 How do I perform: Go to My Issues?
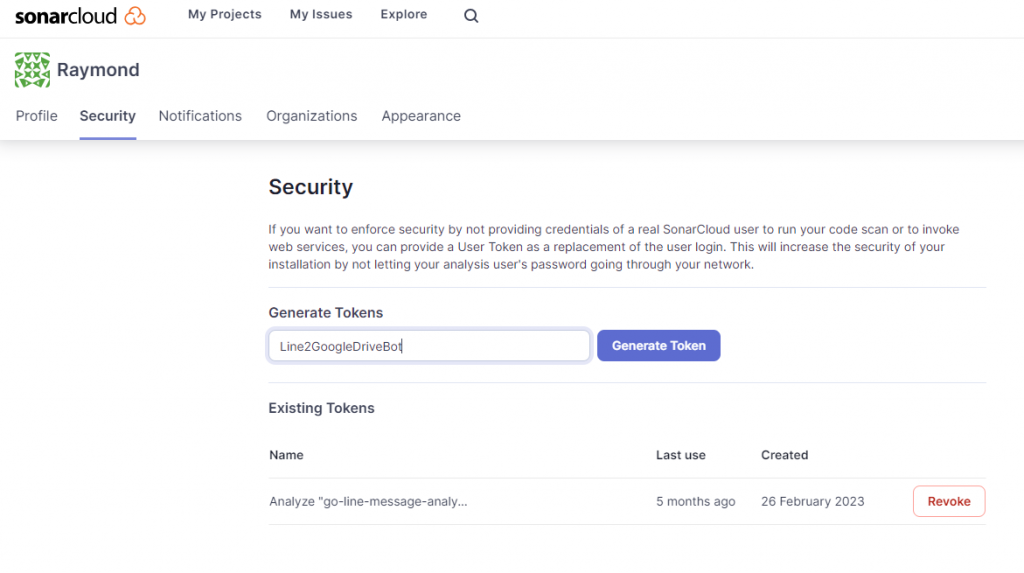point(321,15)
